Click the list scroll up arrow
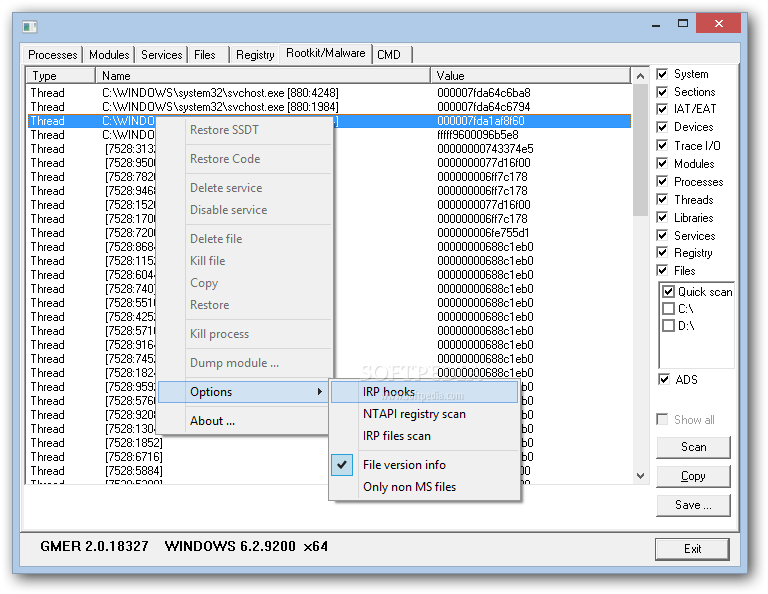Image resolution: width=768 pixels, height=594 pixels. click(x=640, y=76)
